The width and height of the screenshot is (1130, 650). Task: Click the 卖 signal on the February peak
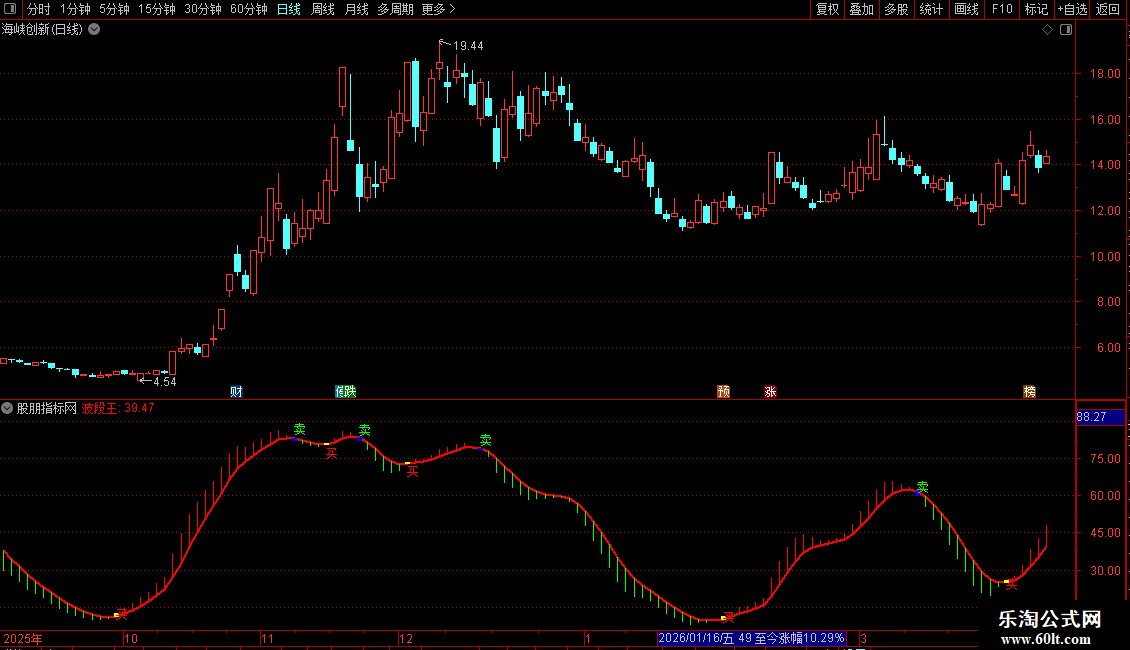(922, 487)
